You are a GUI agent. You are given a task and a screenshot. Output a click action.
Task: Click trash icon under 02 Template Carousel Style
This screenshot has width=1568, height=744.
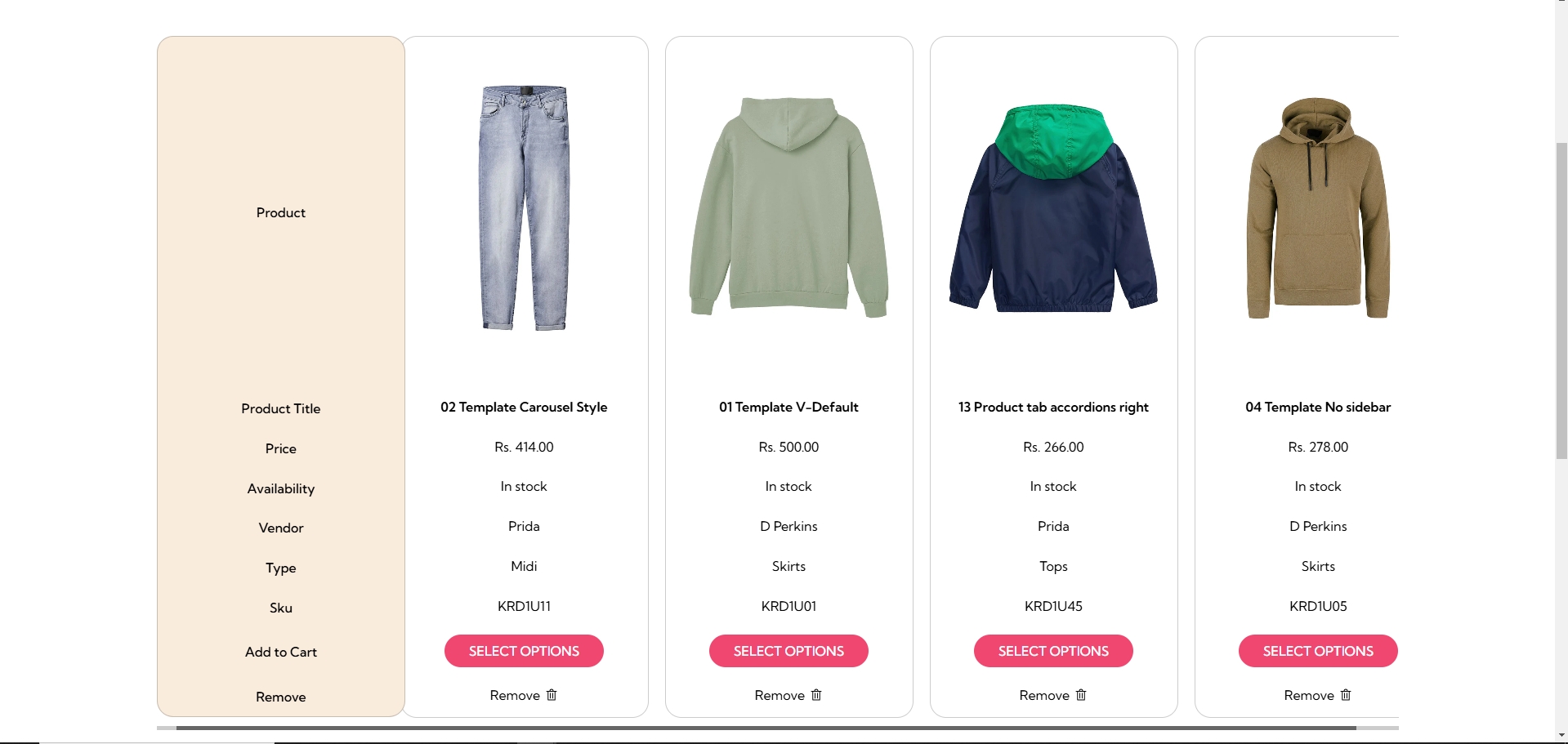[x=552, y=695]
